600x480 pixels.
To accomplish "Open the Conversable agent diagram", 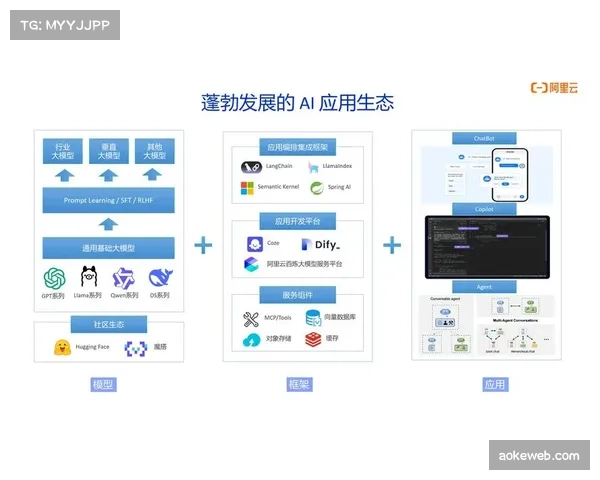I will 446,326.
